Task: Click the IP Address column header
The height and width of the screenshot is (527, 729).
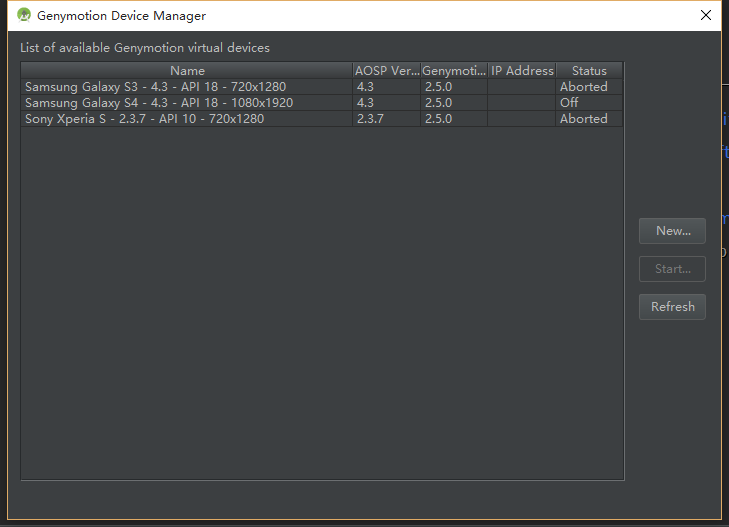Action: click(x=522, y=71)
